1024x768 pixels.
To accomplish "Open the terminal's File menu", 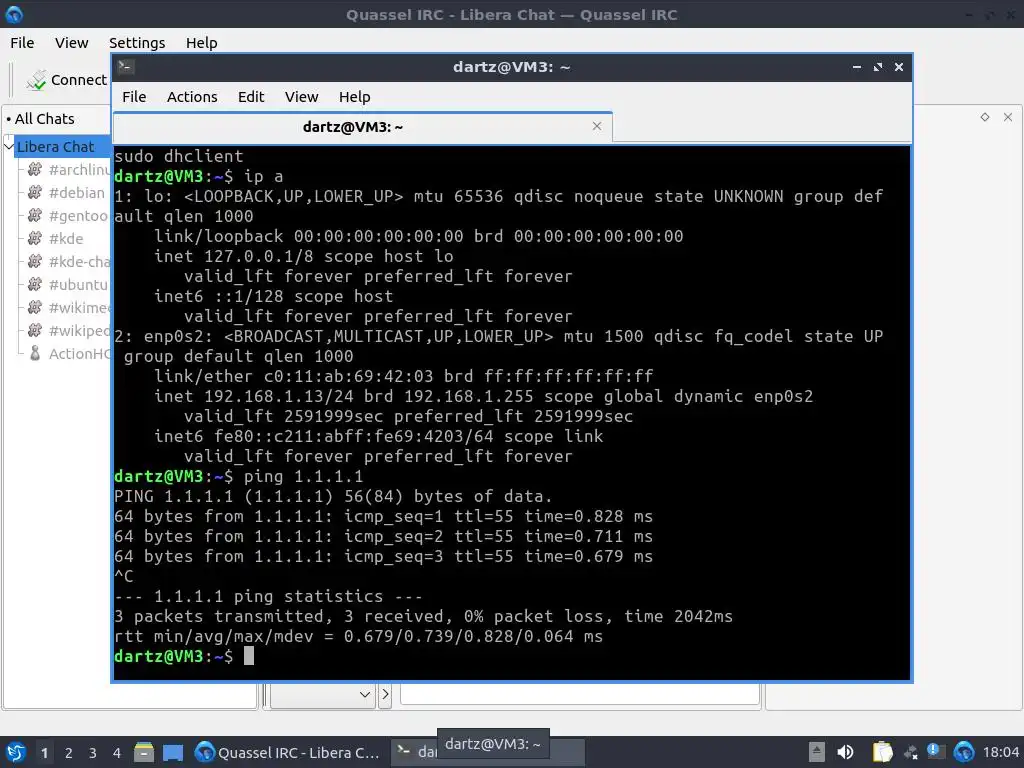I will tap(134, 97).
